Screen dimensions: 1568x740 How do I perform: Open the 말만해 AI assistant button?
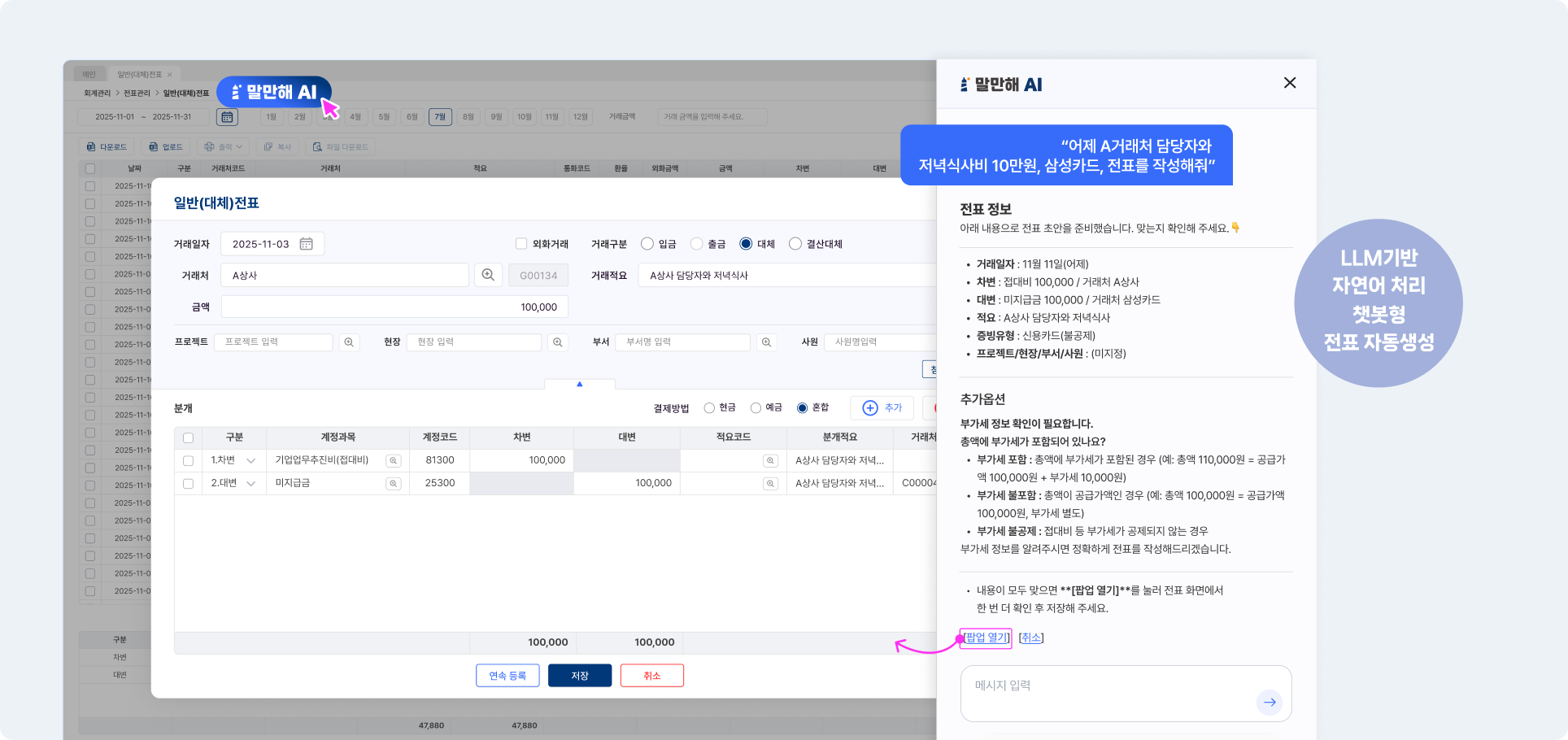click(274, 93)
